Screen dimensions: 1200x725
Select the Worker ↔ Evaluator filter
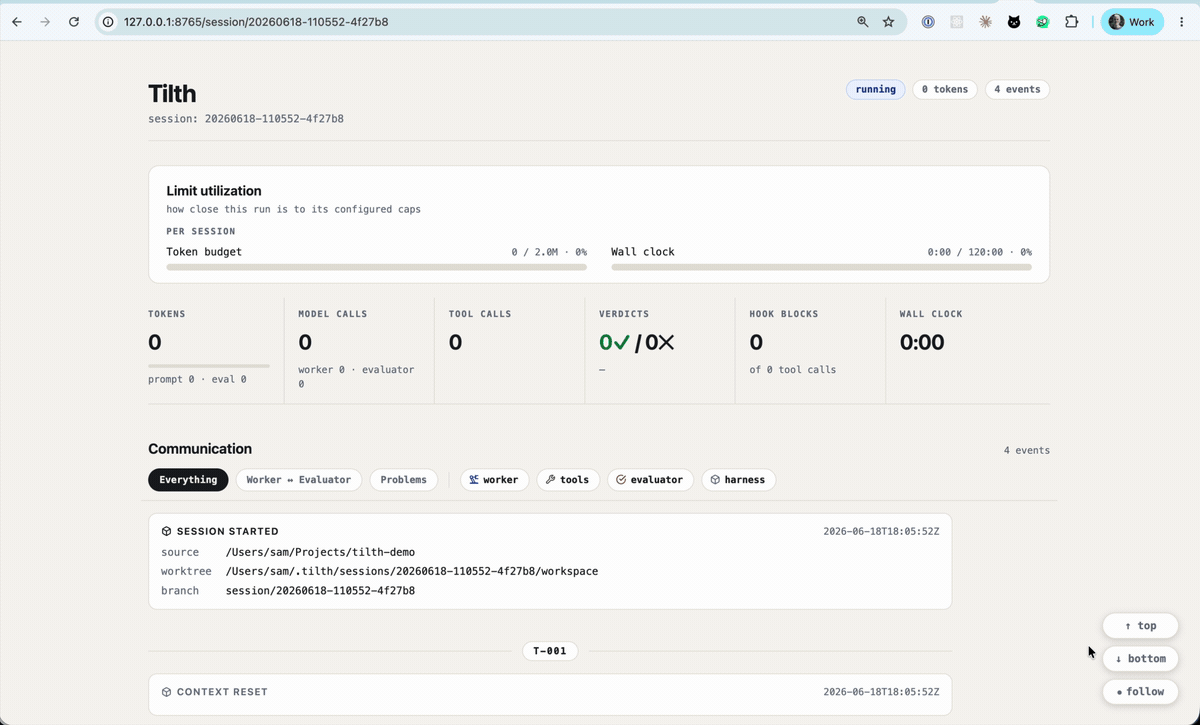[x=299, y=480]
